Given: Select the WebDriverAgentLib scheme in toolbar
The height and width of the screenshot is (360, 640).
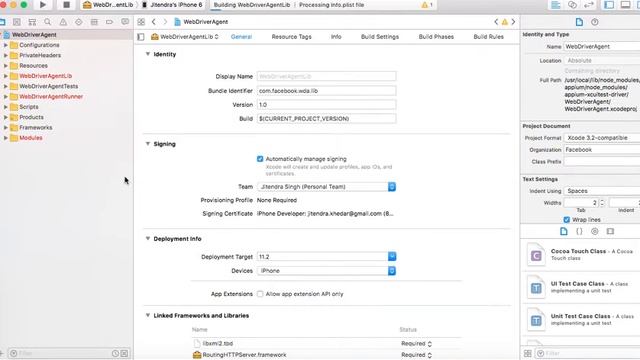Looking at the screenshot, I should 108,5.
